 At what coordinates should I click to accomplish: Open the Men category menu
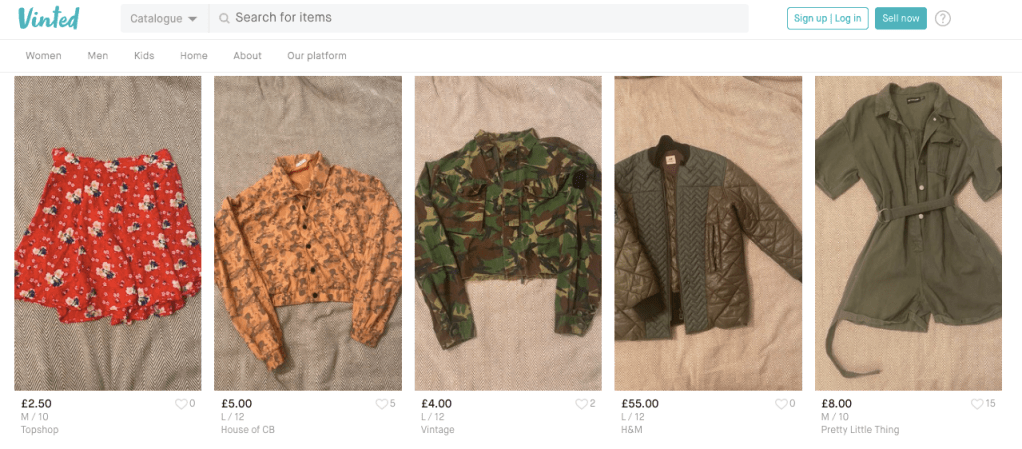tap(98, 56)
